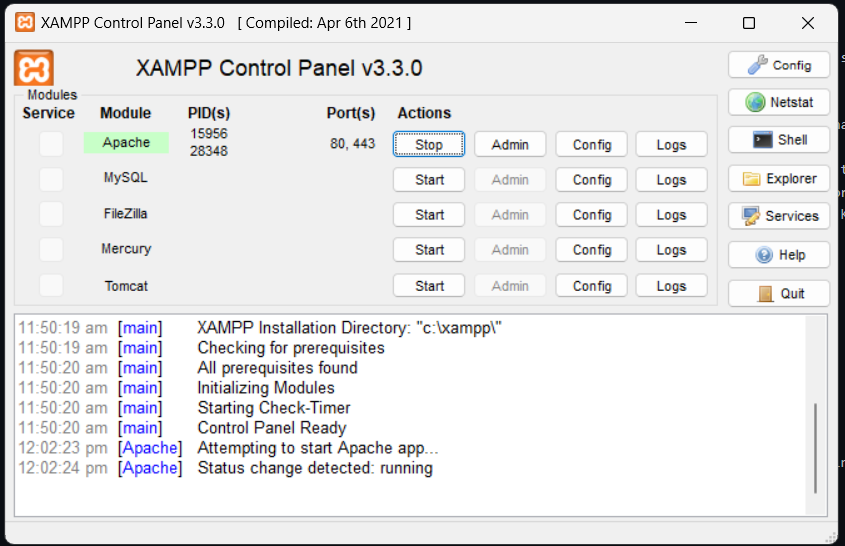Viewport: 845px width, 546px height.
Task: View Tomcat Logs
Action: tap(671, 286)
